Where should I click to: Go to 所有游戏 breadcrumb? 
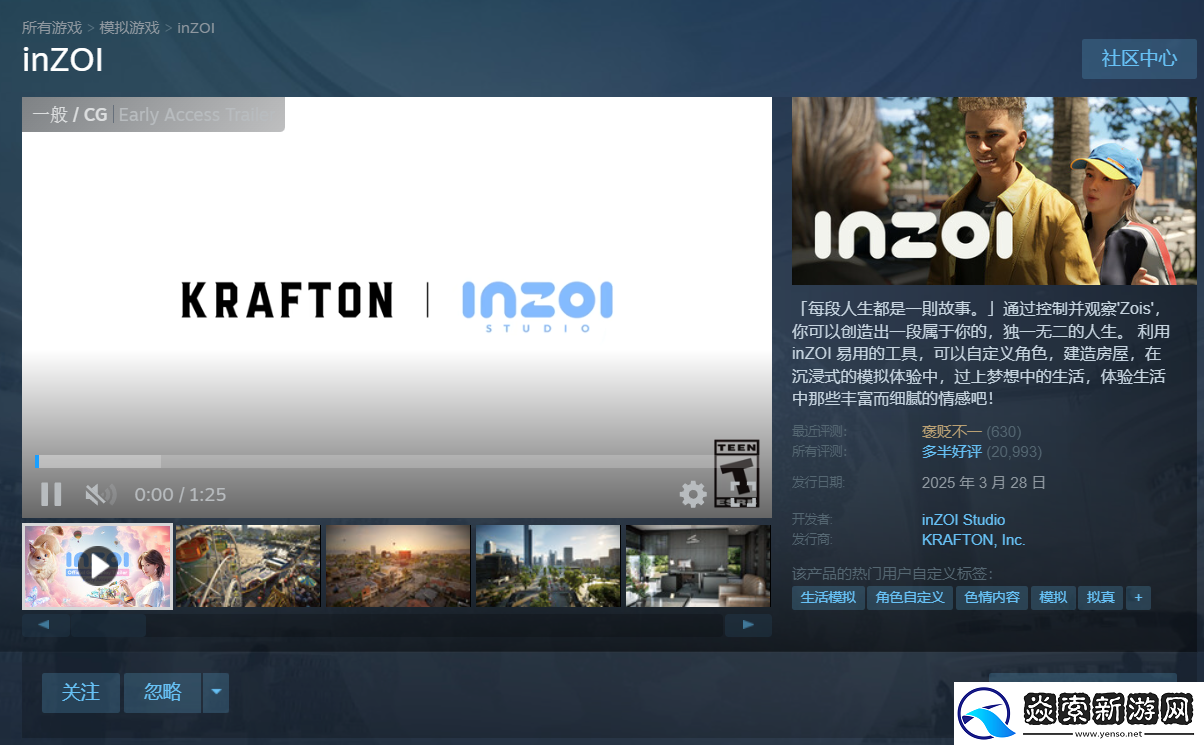click(52, 27)
